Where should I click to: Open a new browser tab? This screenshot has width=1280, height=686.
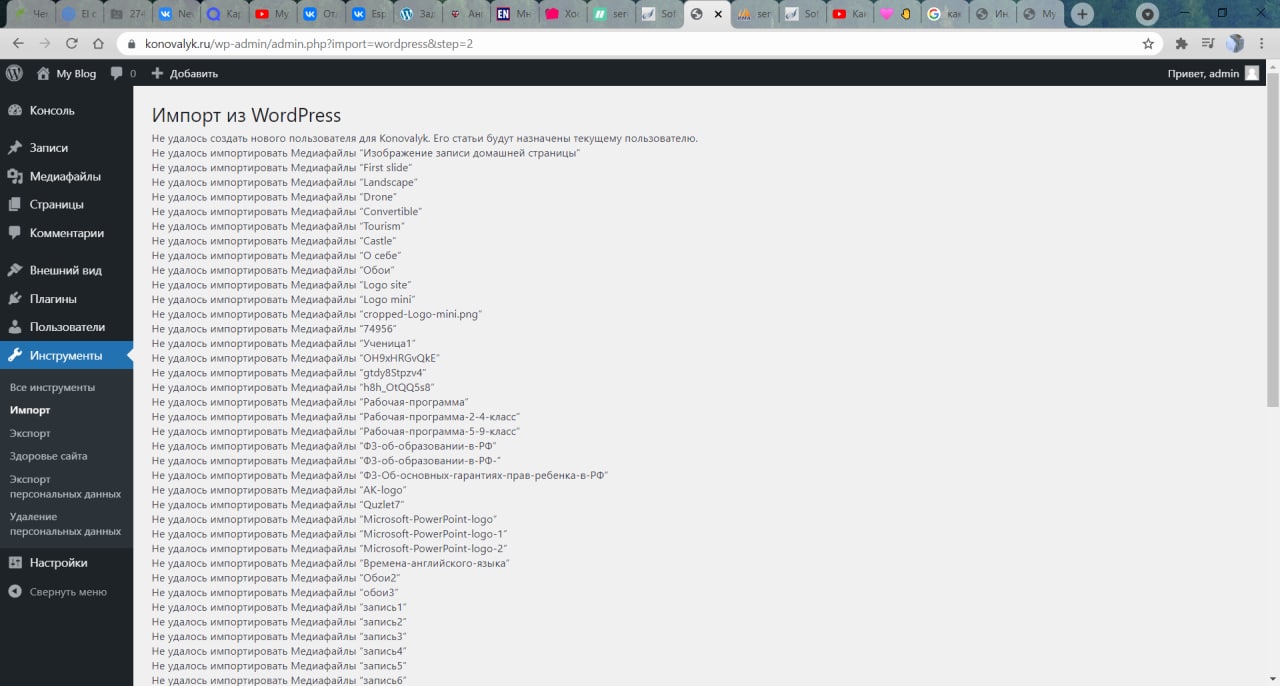1081,14
